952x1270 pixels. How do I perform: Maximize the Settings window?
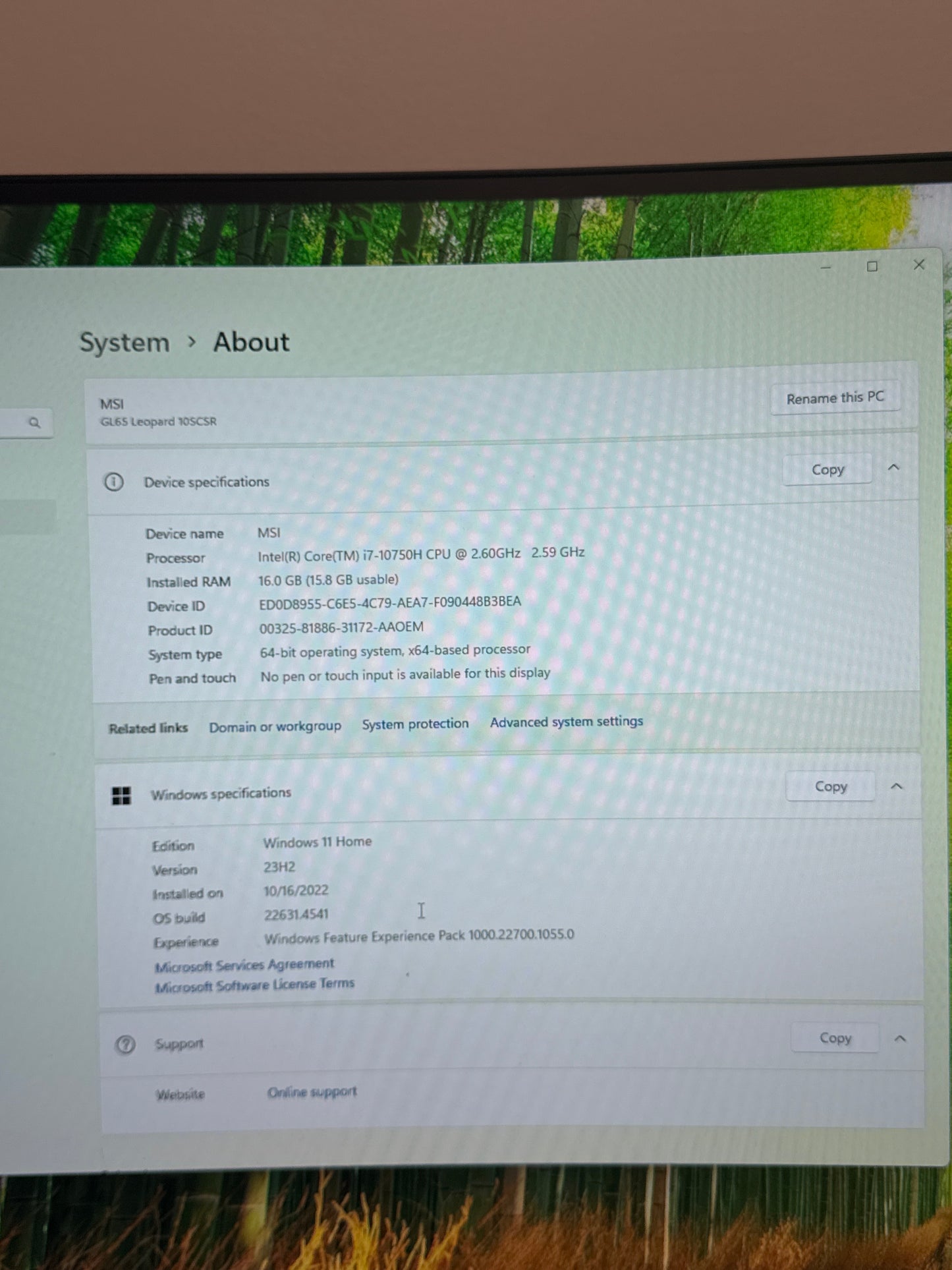tap(872, 267)
